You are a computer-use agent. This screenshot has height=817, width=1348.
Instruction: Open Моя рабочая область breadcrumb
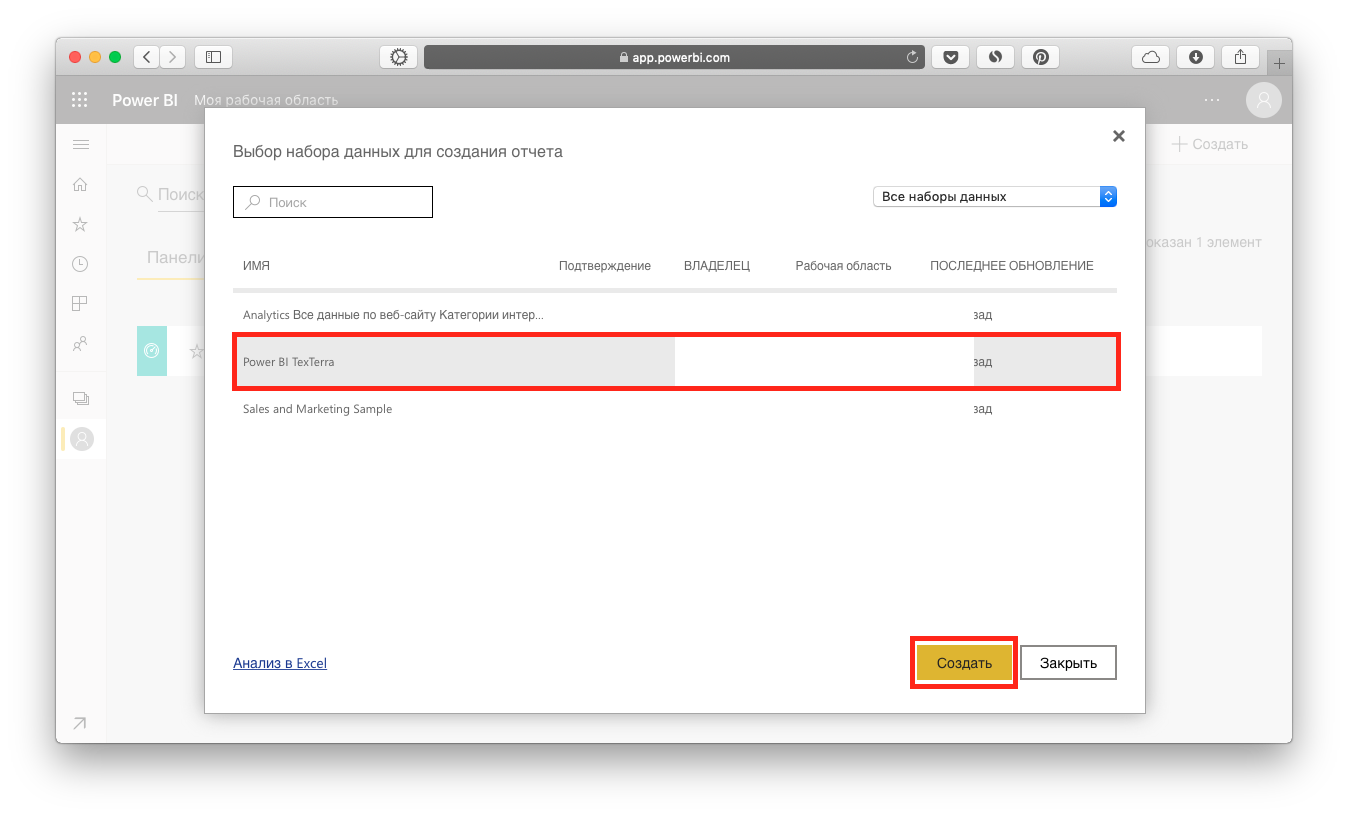click(266, 100)
